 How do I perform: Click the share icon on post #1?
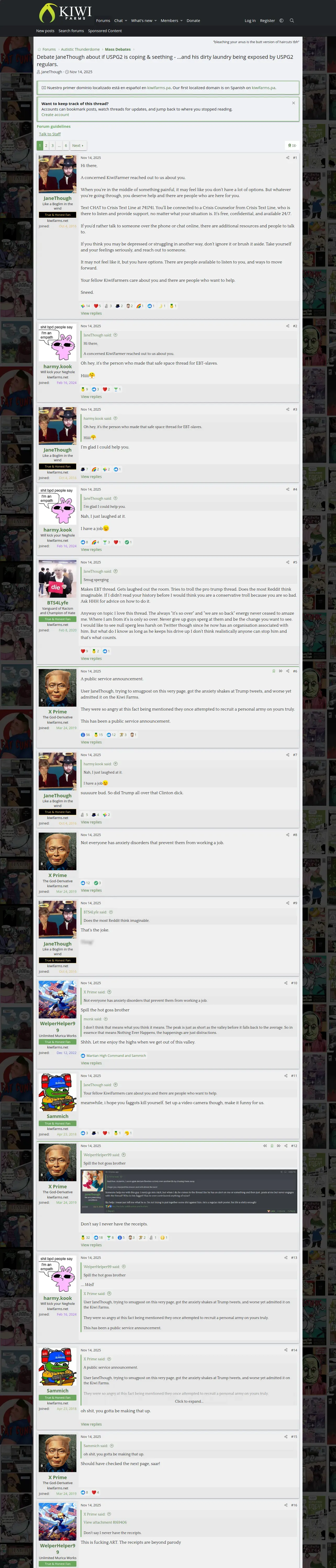coord(288,158)
